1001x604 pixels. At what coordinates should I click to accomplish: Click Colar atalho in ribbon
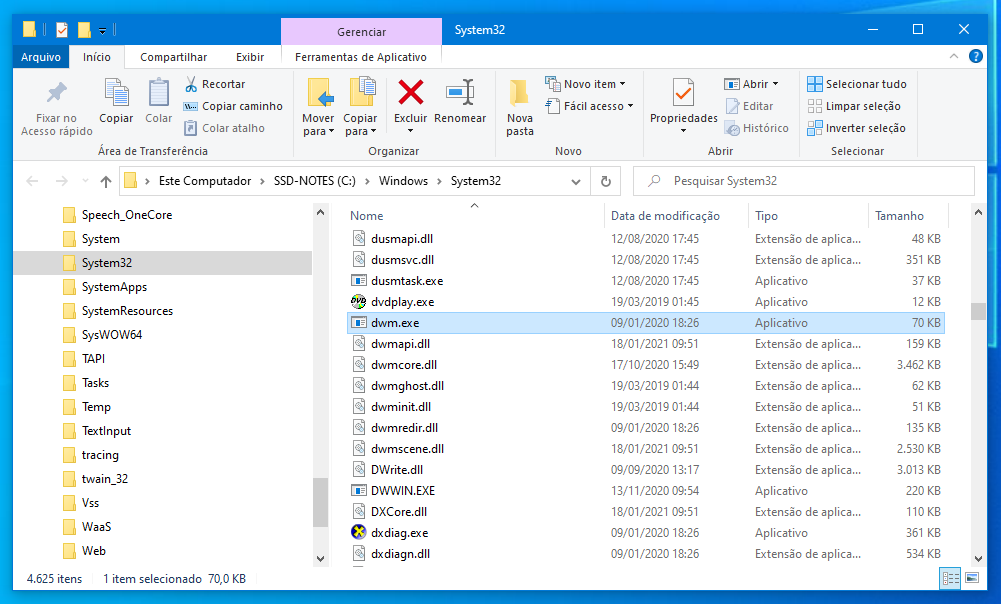(224, 128)
